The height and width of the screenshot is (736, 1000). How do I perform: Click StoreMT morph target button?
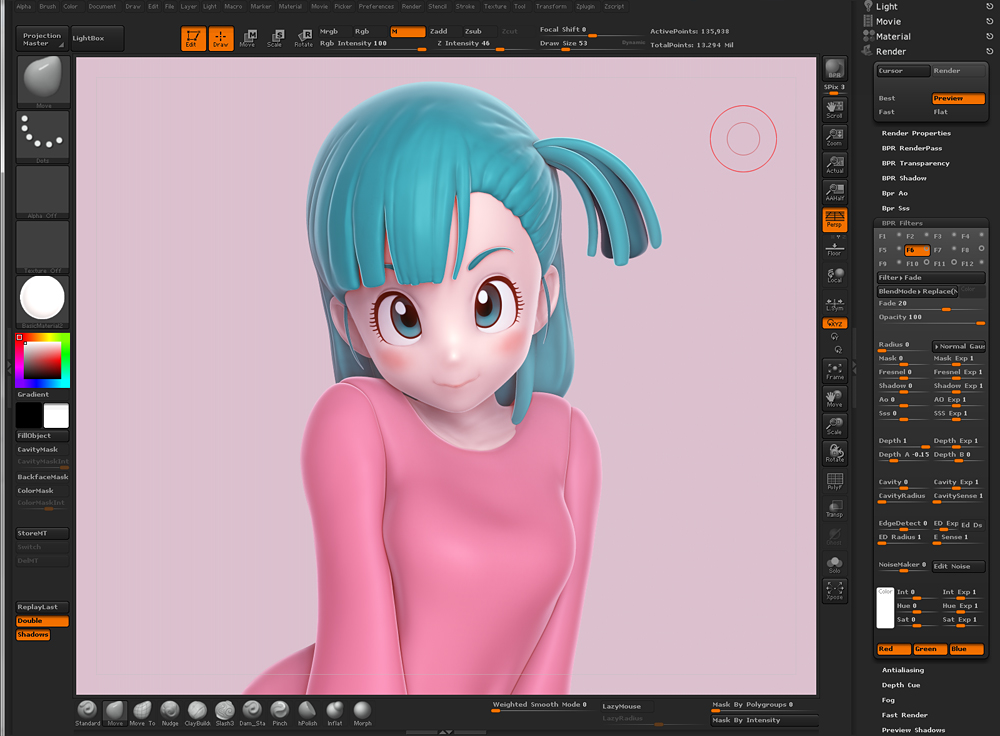[x=42, y=534]
